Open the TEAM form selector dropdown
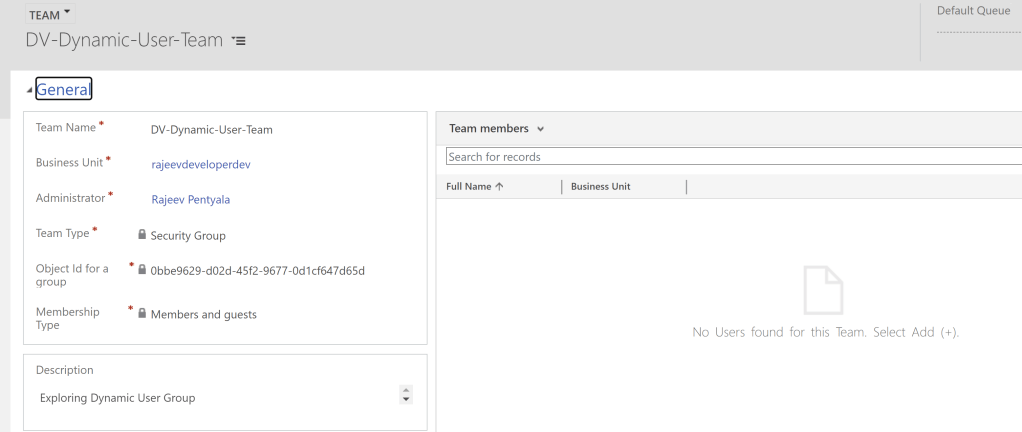 (x=49, y=16)
